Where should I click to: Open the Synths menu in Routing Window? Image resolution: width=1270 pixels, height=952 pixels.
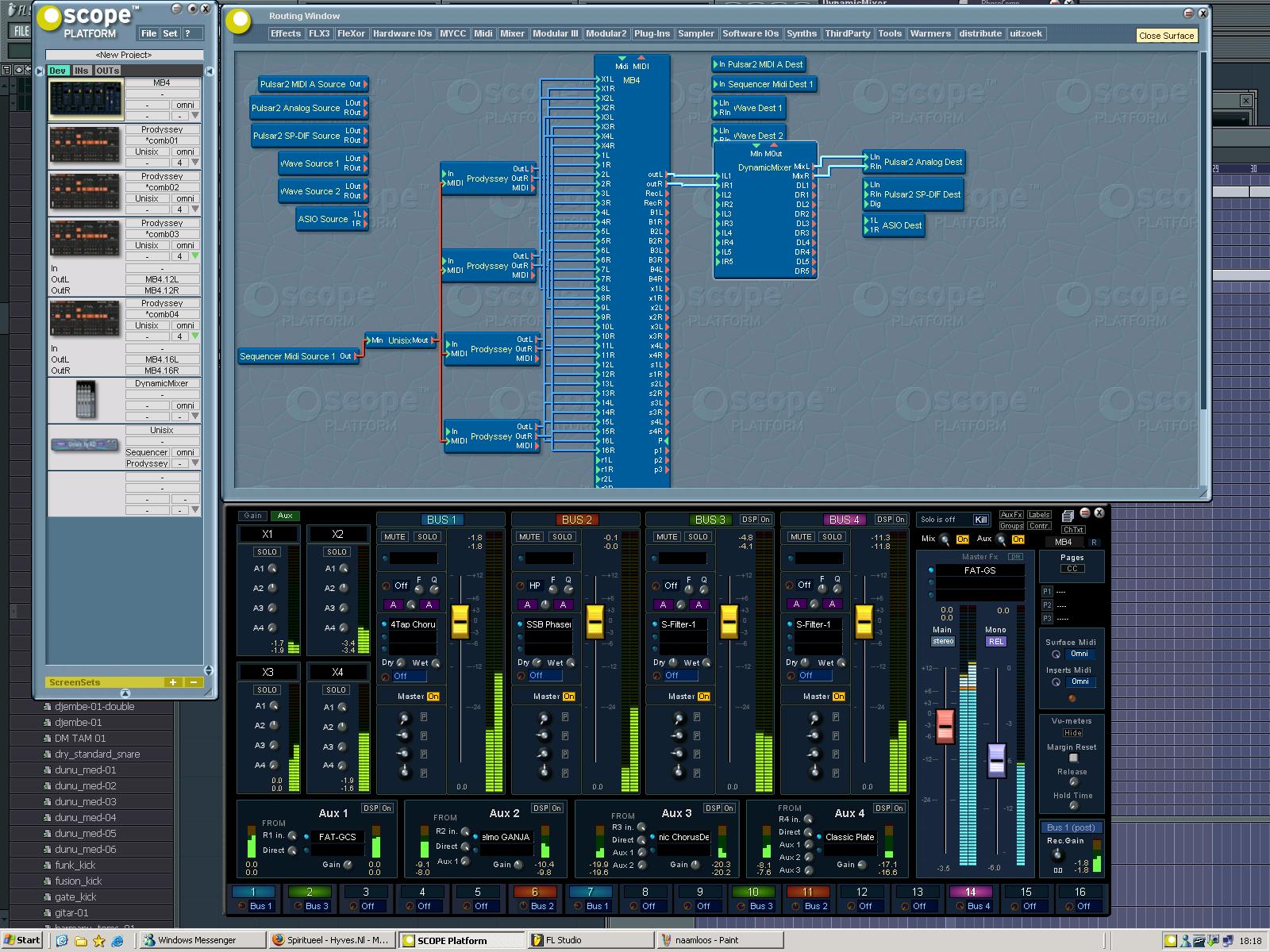pos(802,33)
